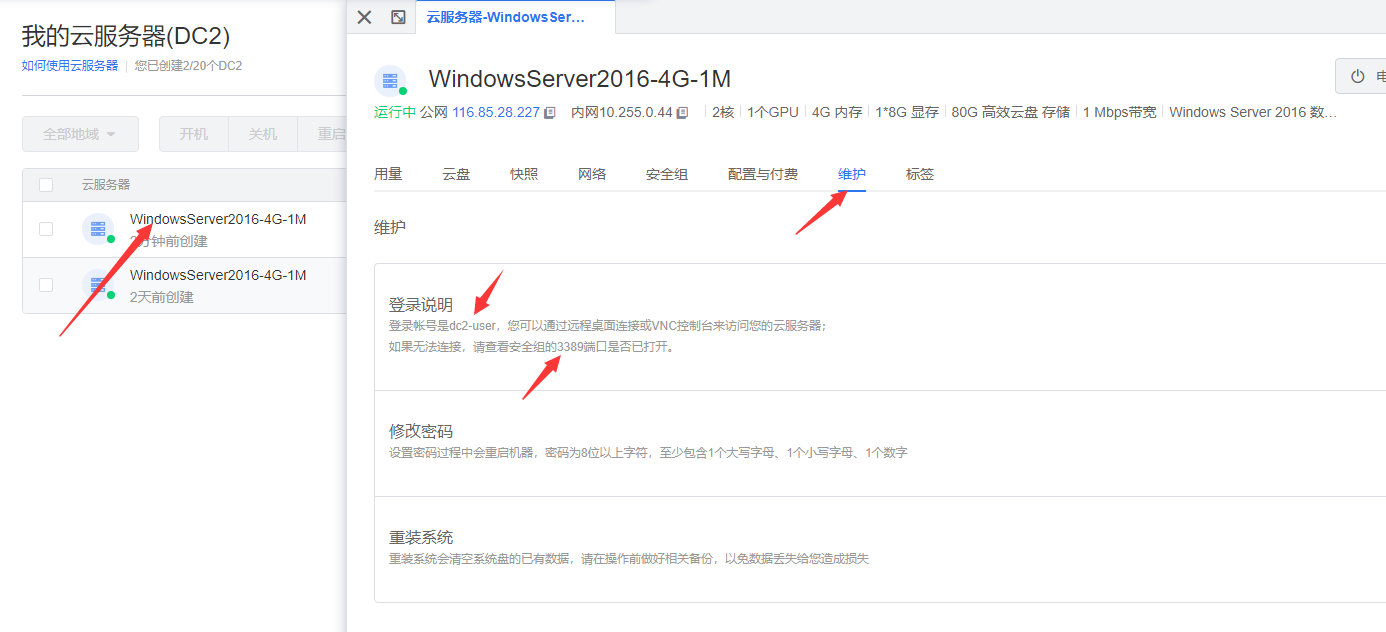Screen dimensions: 1386x632
Task: Expand the detail panel to full screen
Action: tap(398, 17)
